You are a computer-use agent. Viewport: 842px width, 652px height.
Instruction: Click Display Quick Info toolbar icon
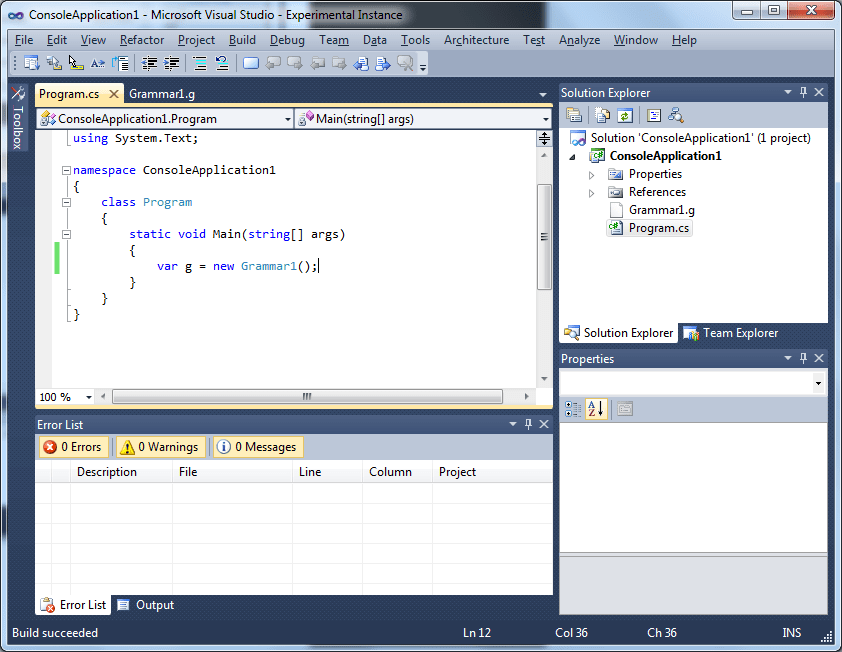[x=76, y=63]
